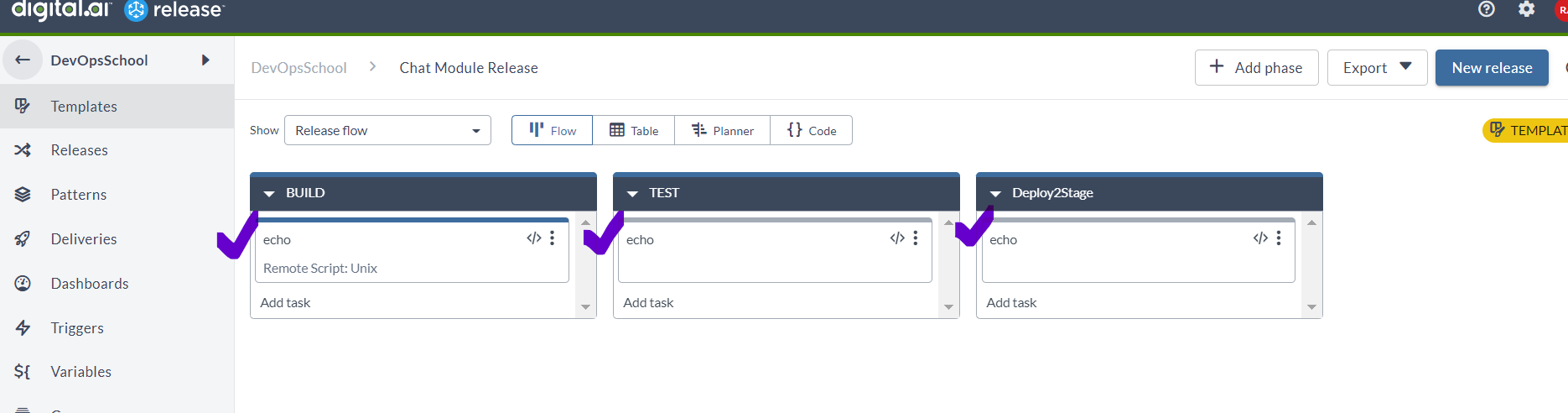Screen dimensions: 1568x413
Task: Expand the DevOpsSchool folder arrow
Action: 205,60
